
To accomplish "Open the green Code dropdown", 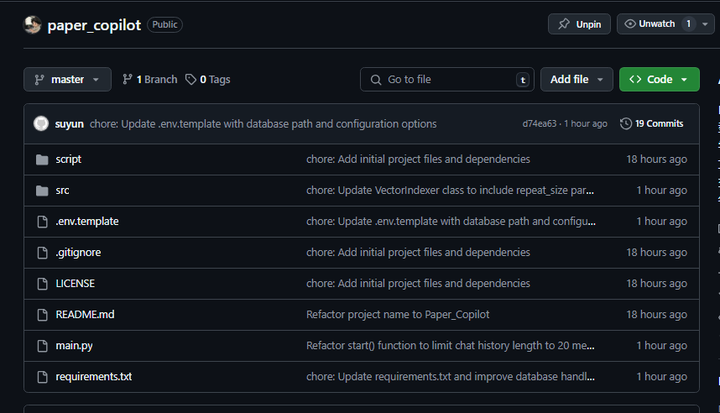I will coord(659,79).
